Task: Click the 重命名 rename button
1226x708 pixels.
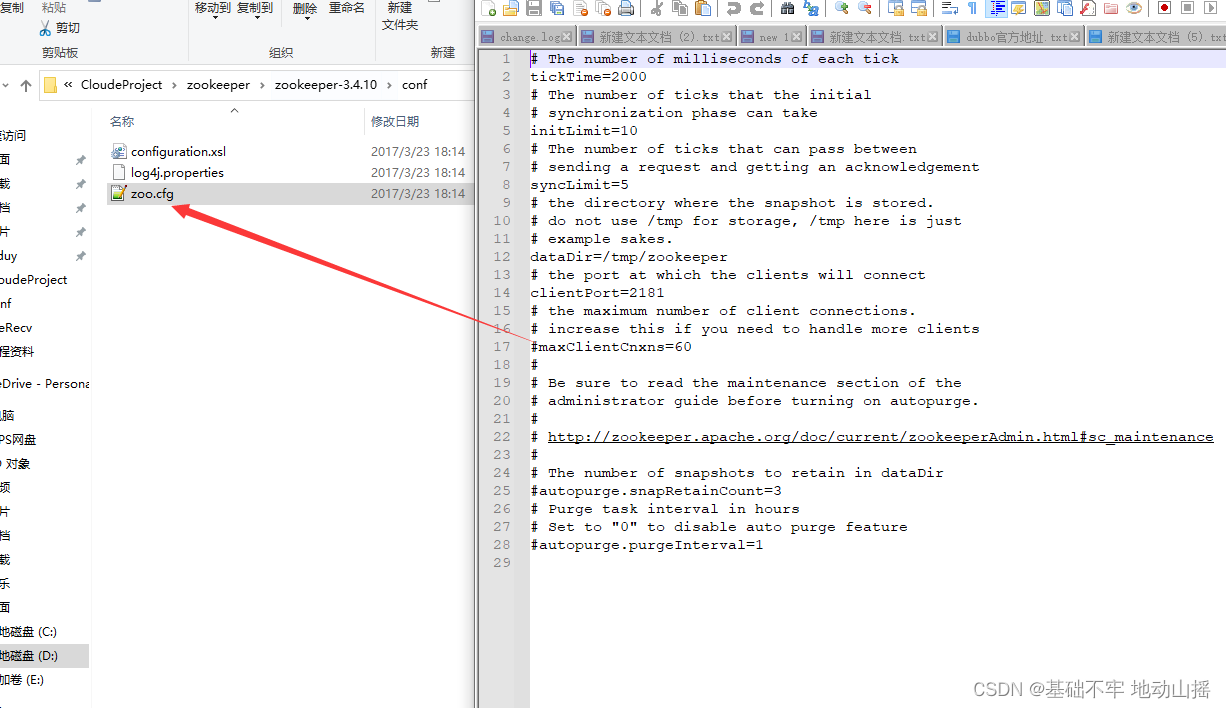Action: coord(347,8)
